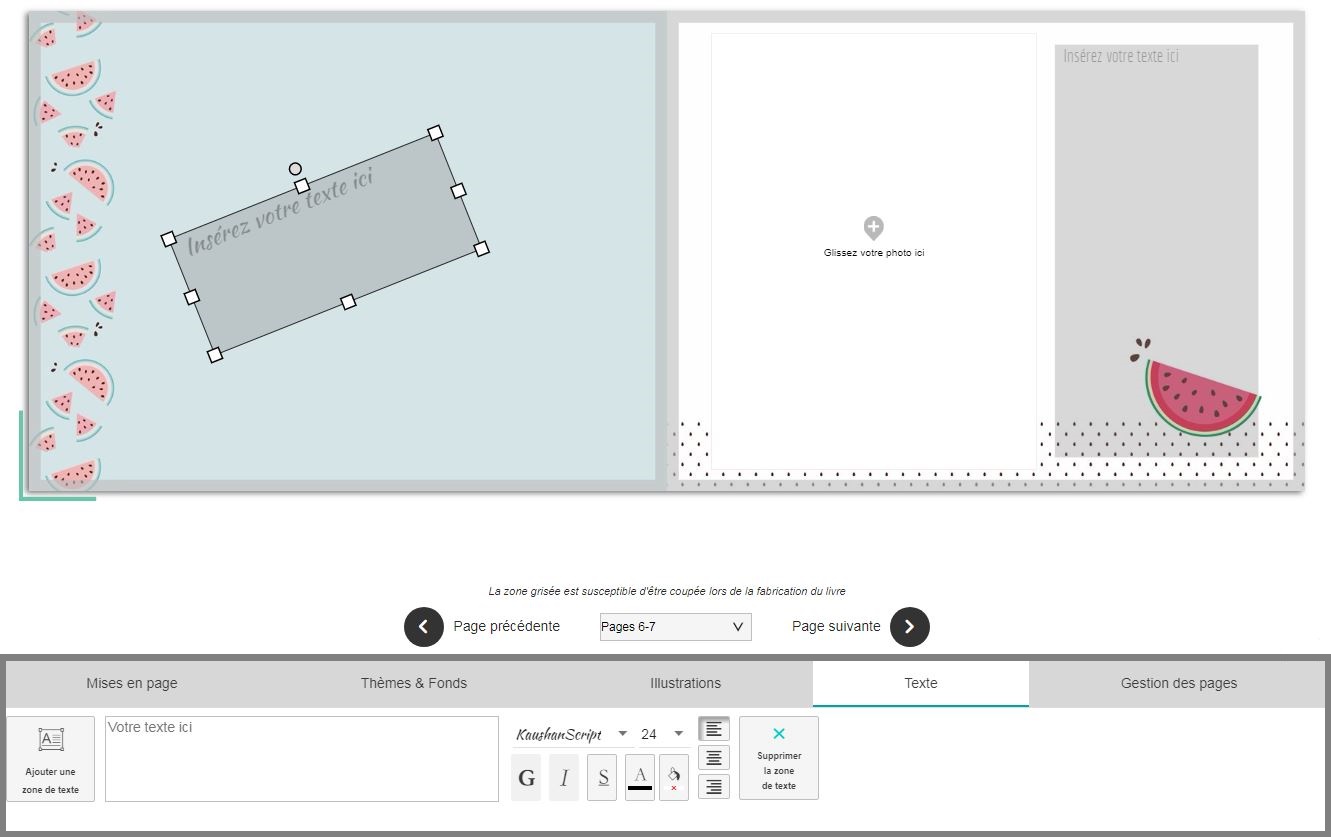Toggle bold formatting with the G icon
Screen dimensions: 1331x837
[526, 778]
